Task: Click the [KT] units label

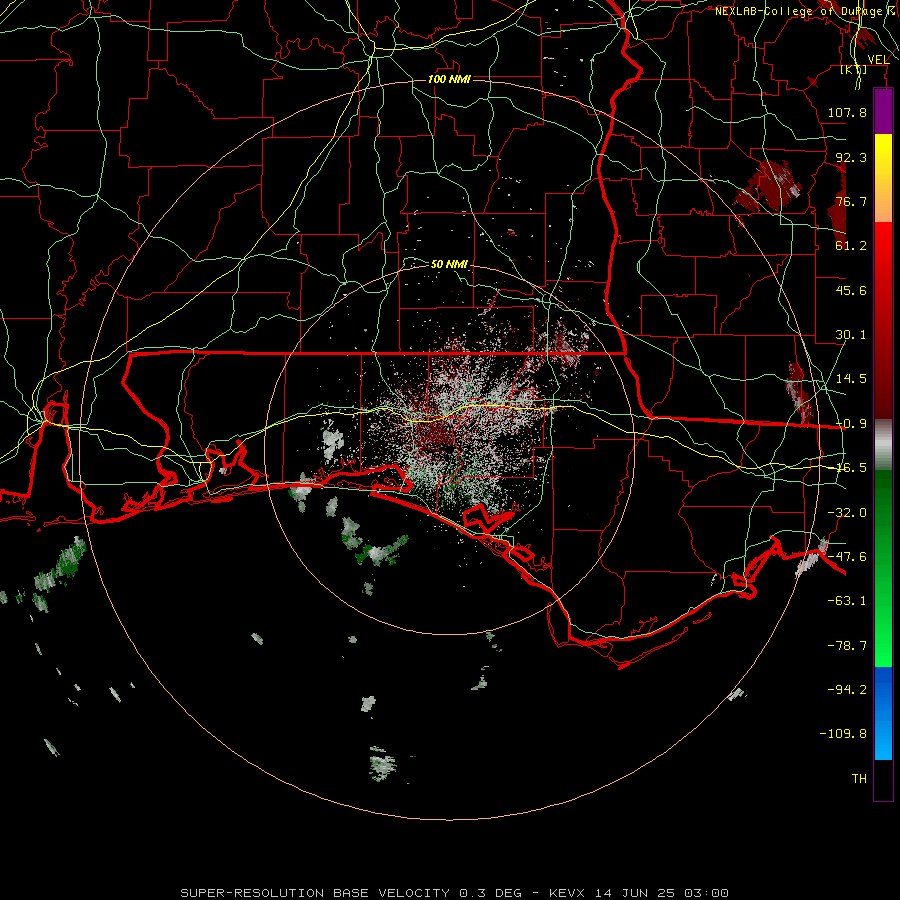Action: [854, 69]
